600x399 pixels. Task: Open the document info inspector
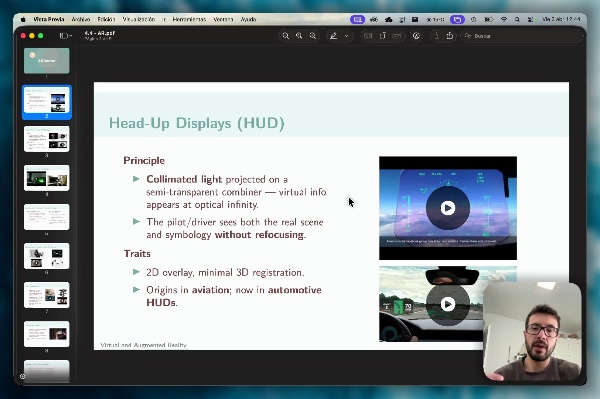[436, 36]
